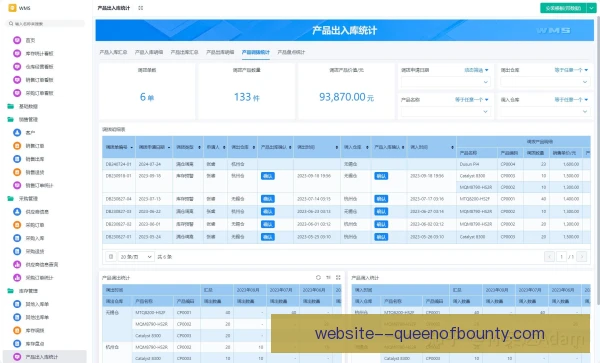This screenshot has width=600, height=363.
Task: Collapse the 库存管理 folder
Action: pyautogui.click(x=28, y=291)
